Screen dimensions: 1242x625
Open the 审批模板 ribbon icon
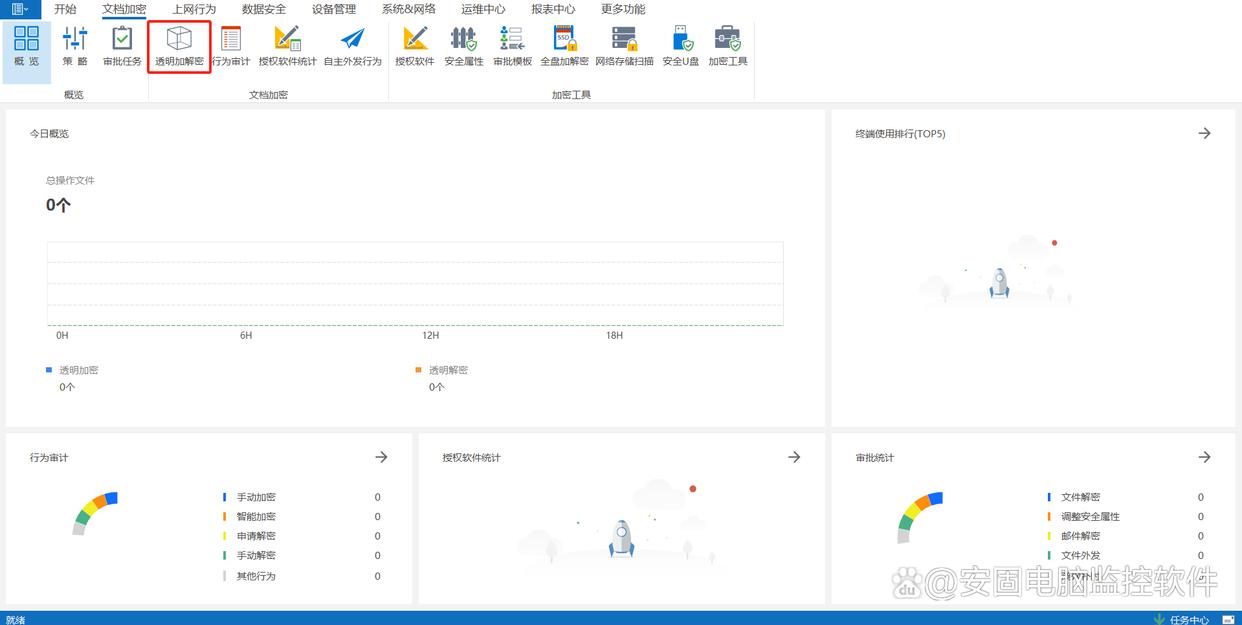(x=512, y=47)
